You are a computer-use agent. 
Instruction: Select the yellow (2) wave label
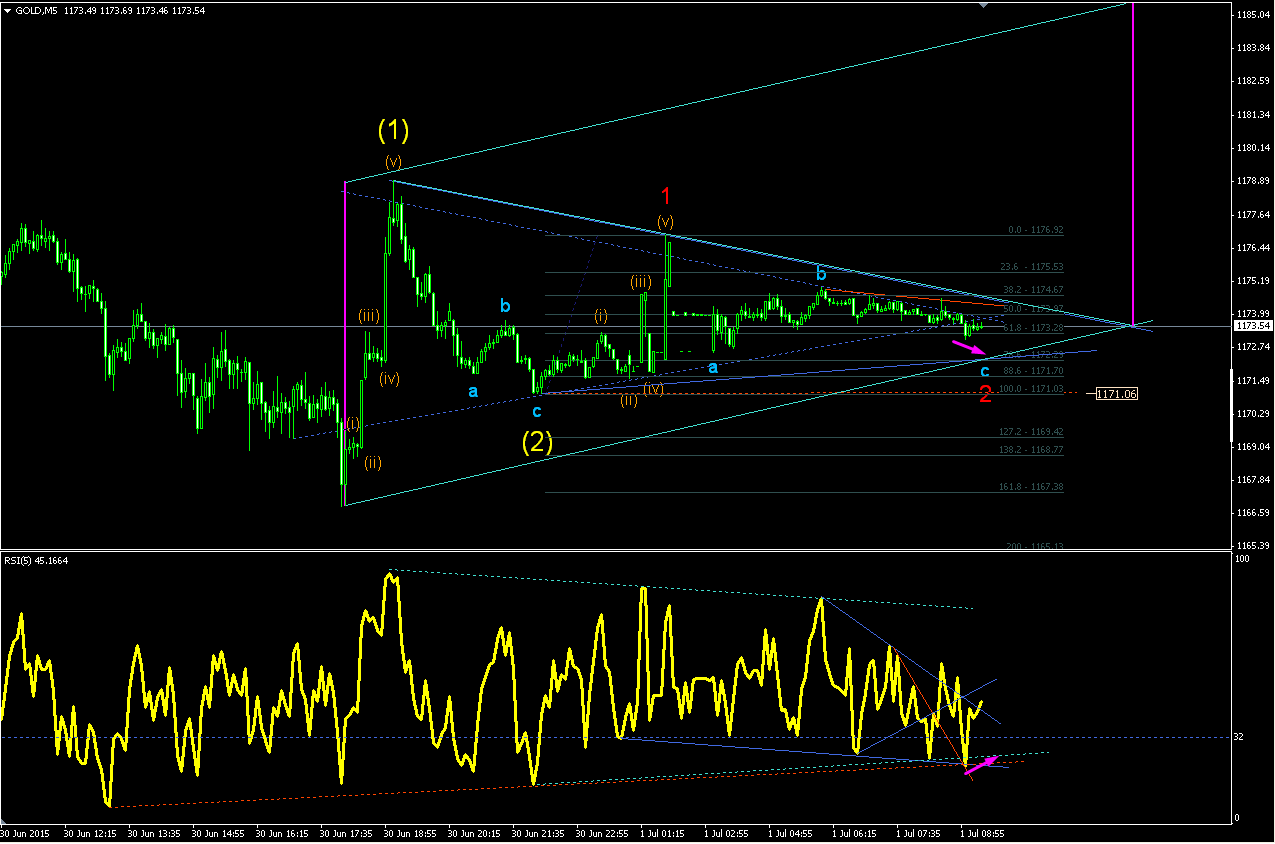tap(537, 441)
